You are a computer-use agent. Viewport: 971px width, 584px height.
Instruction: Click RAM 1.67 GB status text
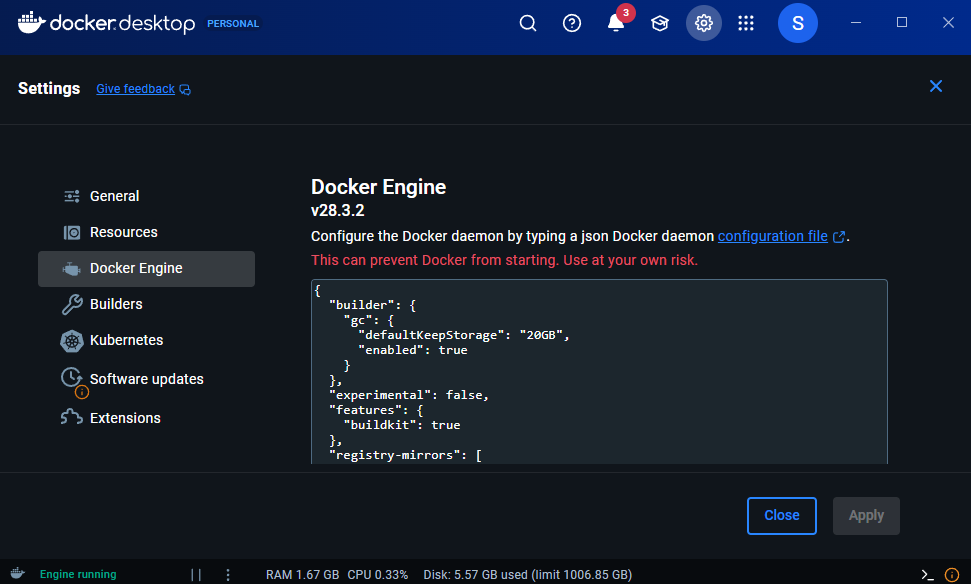(x=302, y=575)
